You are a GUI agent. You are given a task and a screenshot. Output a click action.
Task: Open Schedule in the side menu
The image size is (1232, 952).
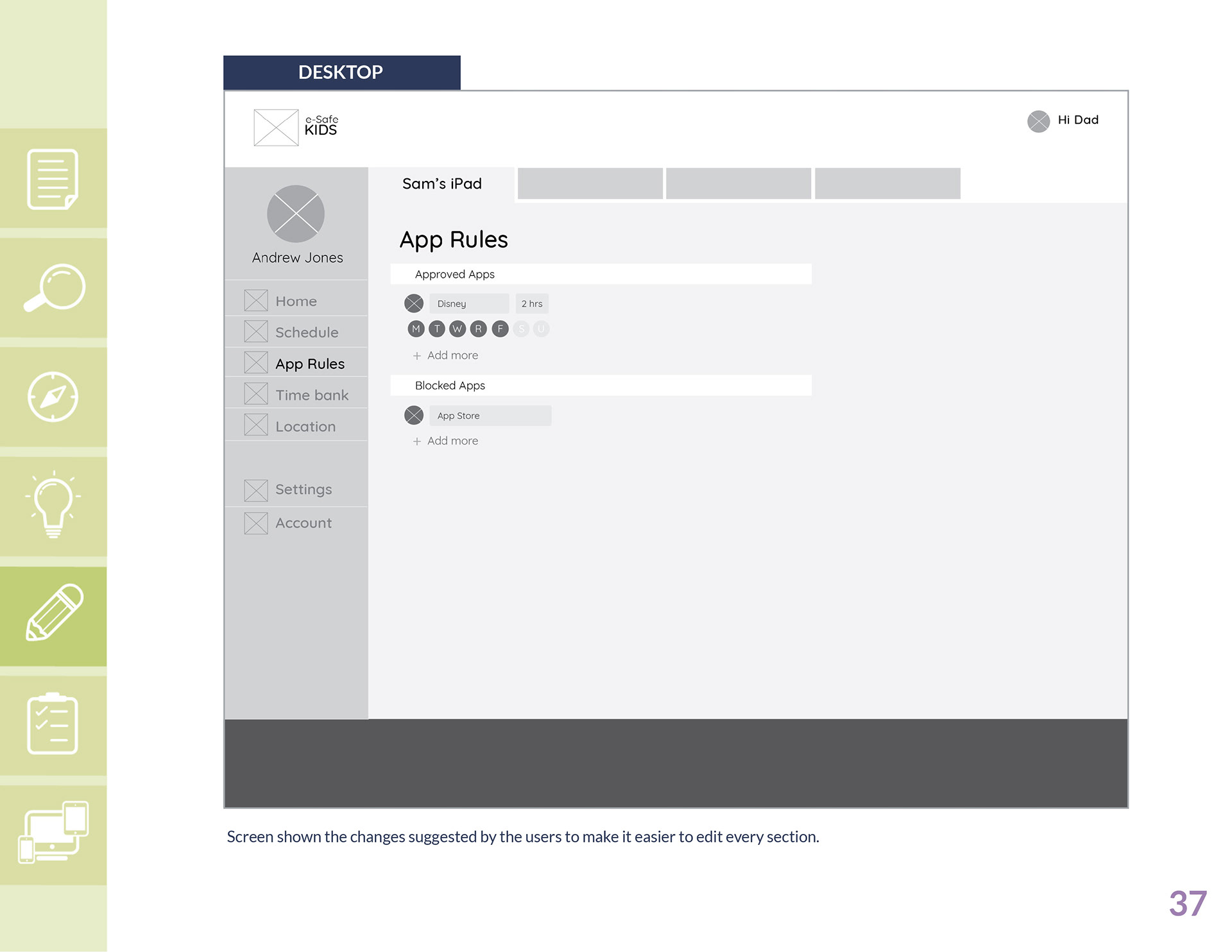tap(306, 332)
